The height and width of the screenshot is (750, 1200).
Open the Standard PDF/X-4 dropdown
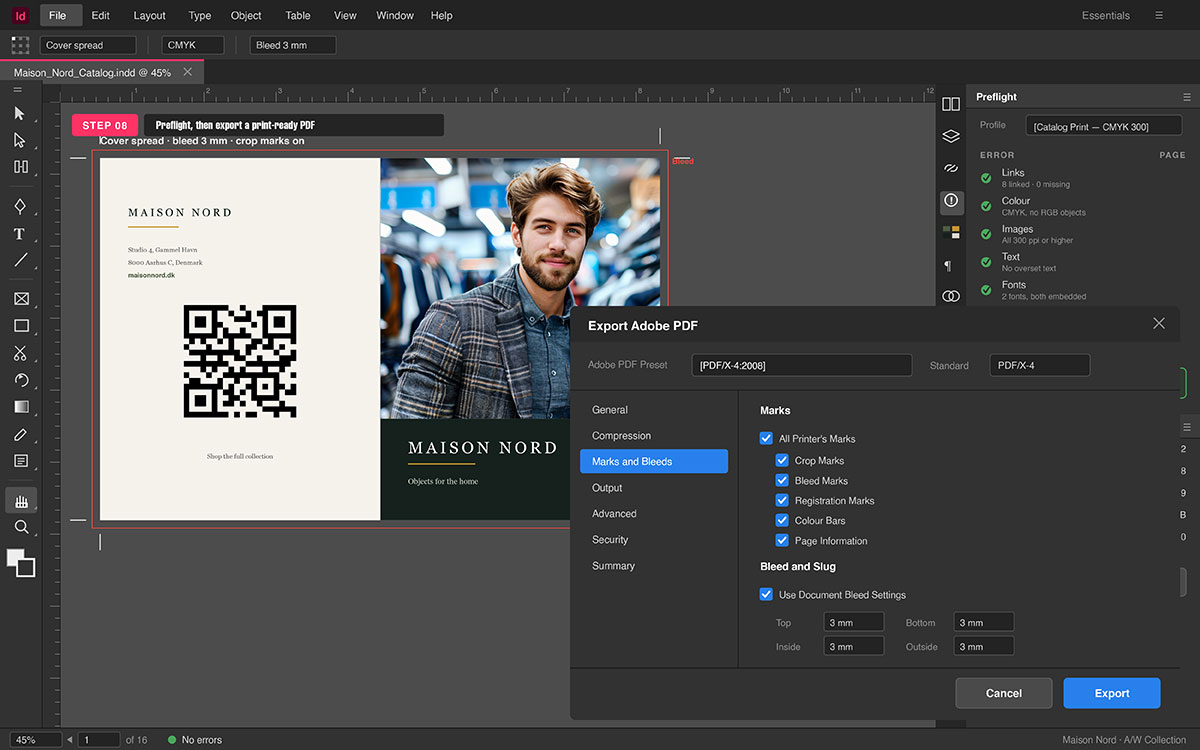point(1040,365)
